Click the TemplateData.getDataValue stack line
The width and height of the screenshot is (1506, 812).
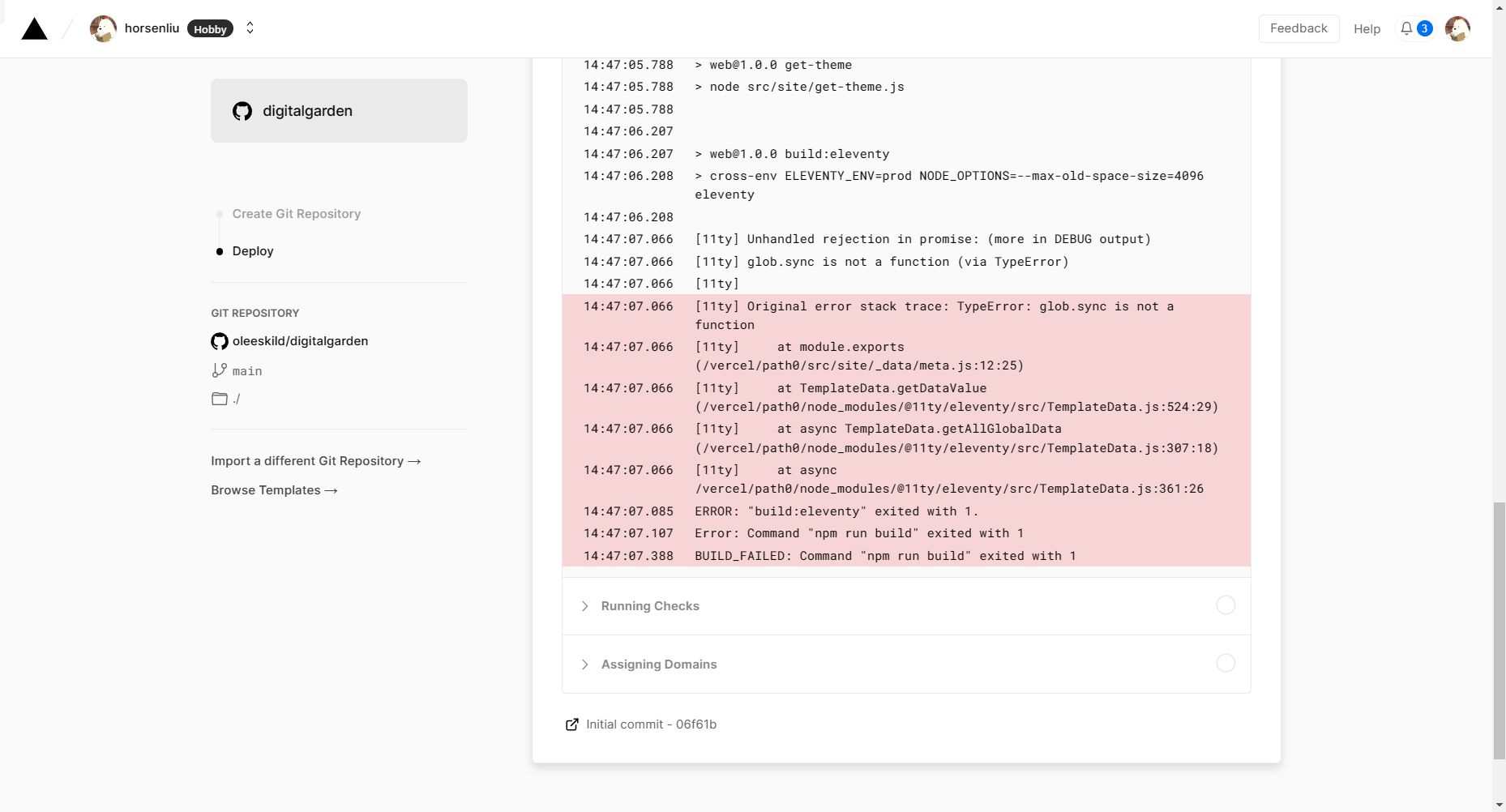[906, 397]
